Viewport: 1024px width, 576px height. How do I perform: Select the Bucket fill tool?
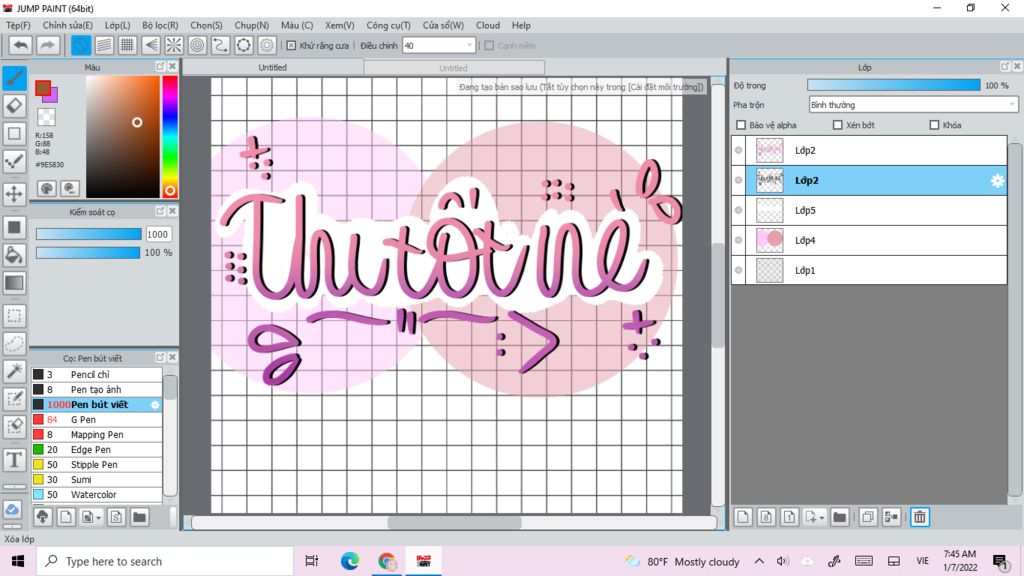pyautogui.click(x=14, y=255)
